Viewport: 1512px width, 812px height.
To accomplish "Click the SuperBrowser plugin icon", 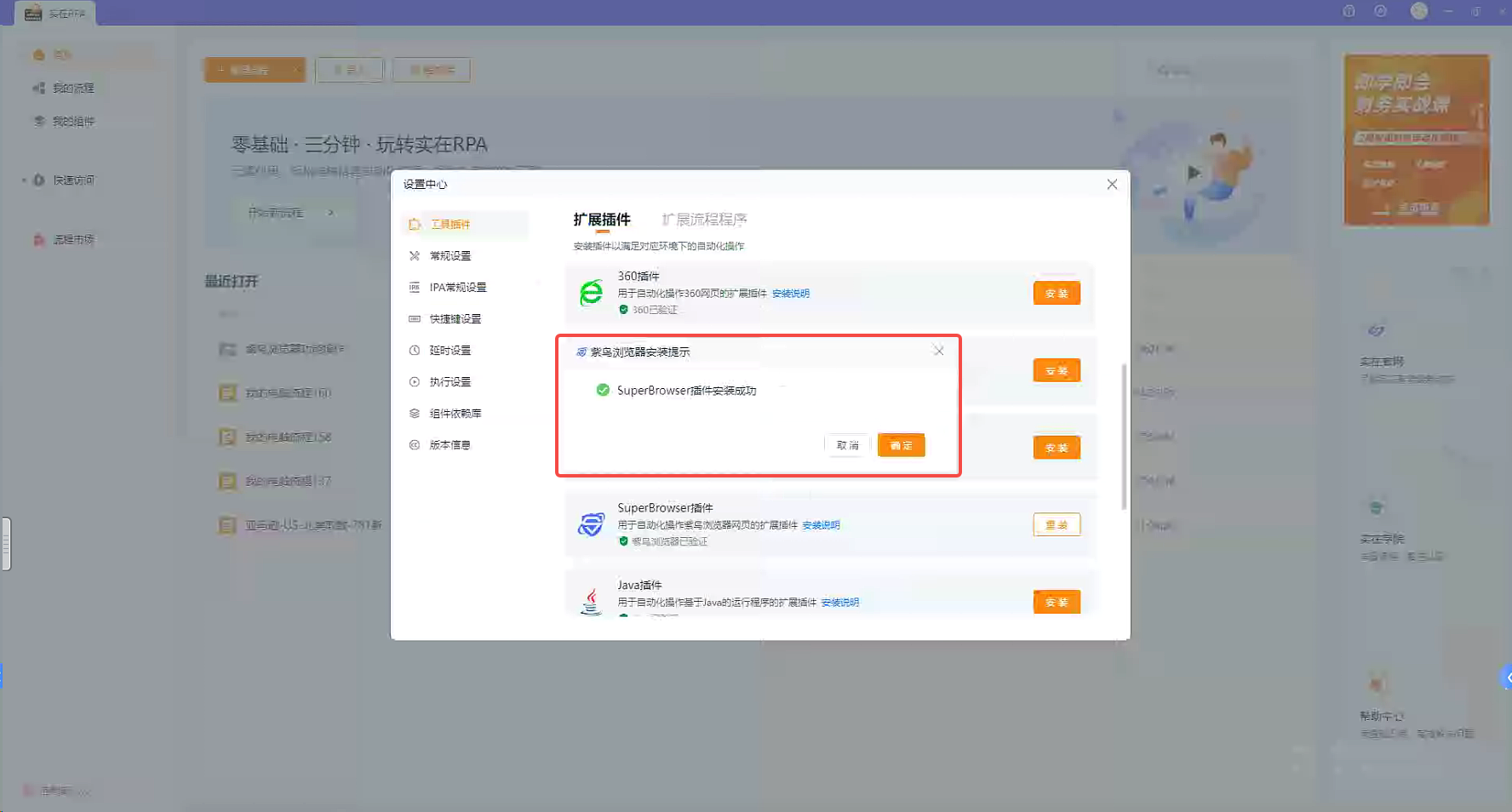I will click(591, 524).
